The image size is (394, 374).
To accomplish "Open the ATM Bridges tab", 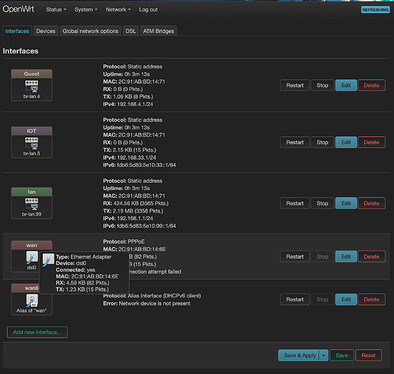I will 159,31.
